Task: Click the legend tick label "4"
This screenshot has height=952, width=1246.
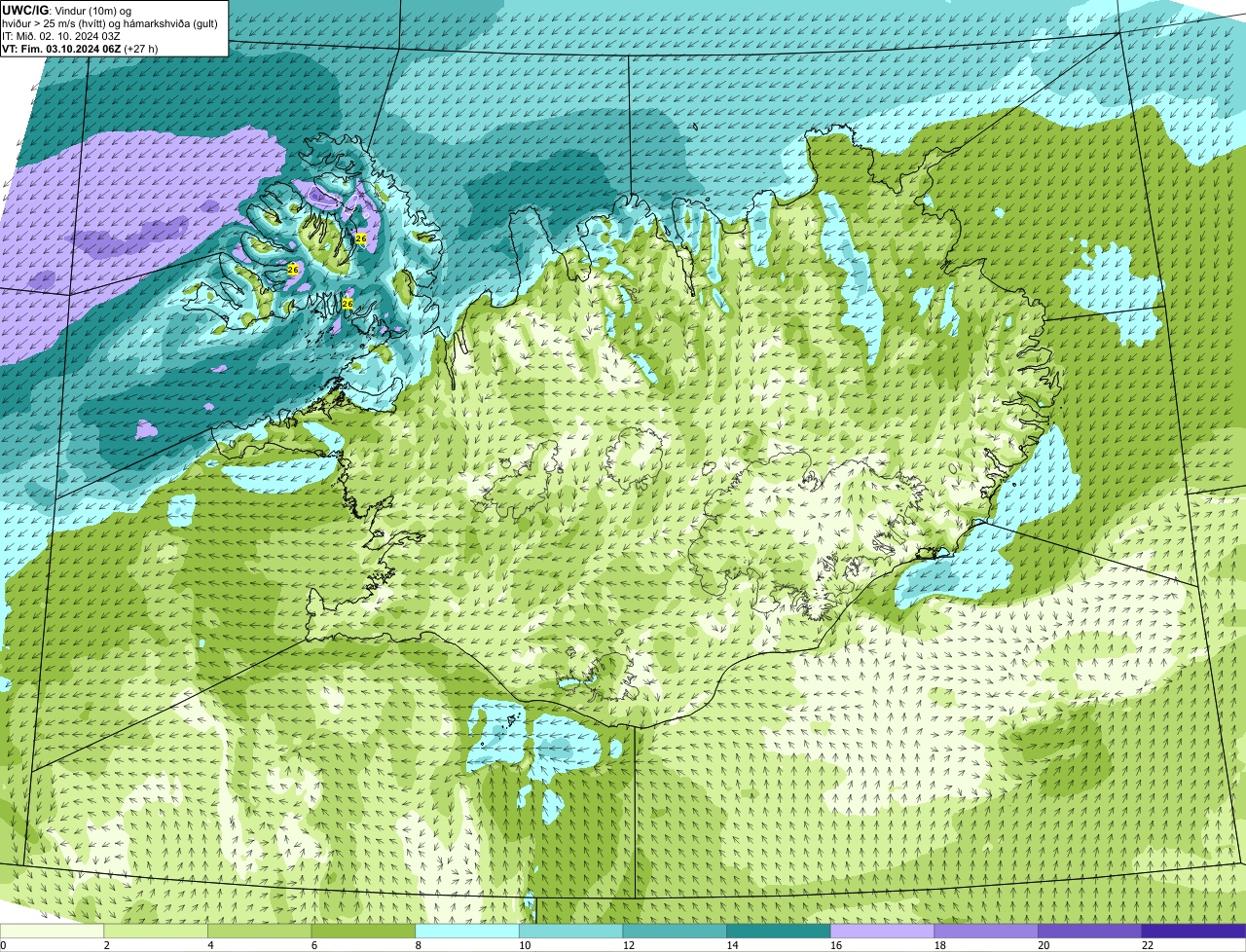Action: pos(210,945)
